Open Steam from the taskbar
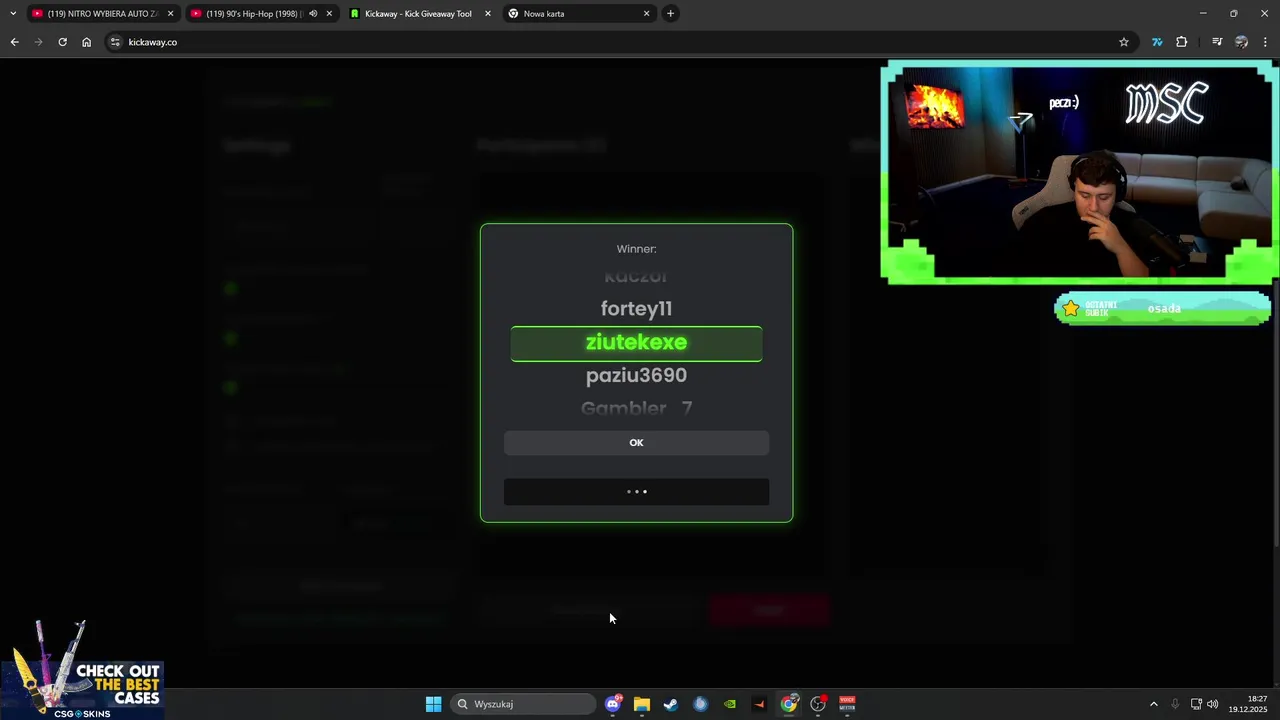The width and height of the screenshot is (1280, 720). pos(671,704)
